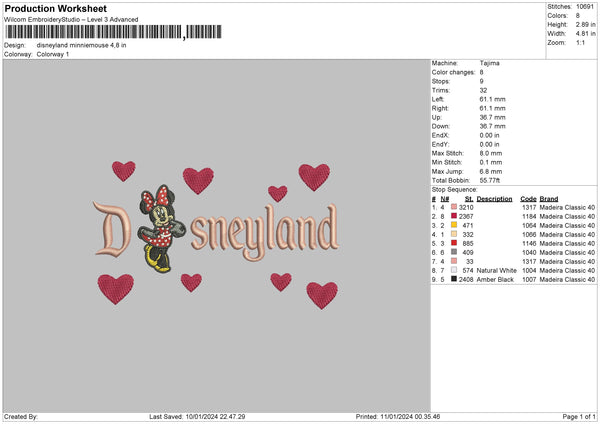Click the Natural White color swatch
Viewport: 600px width, 424px height.
pyautogui.click(x=454, y=270)
